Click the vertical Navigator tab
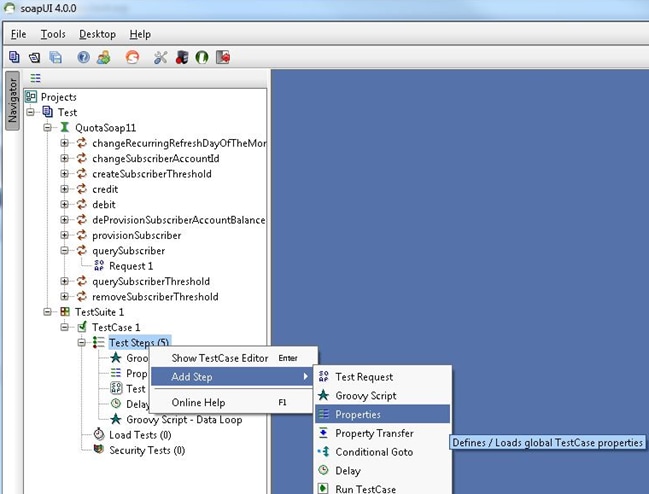This screenshot has width=649, height=494. 12,101
